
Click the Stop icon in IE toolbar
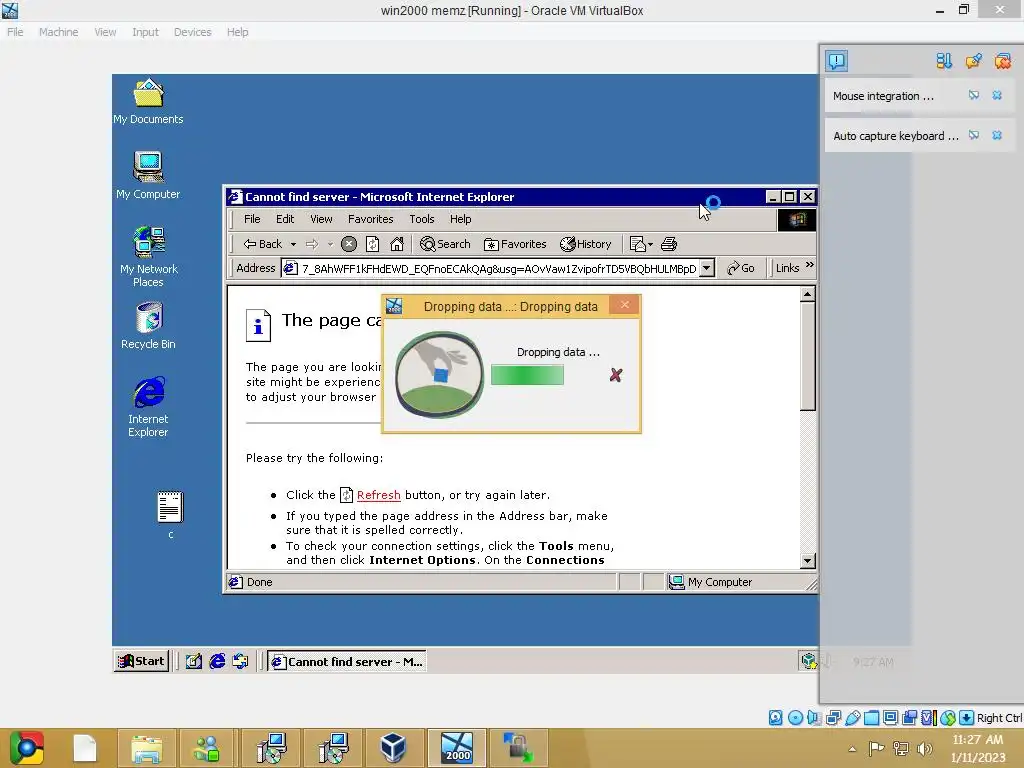tap(349, 244)
